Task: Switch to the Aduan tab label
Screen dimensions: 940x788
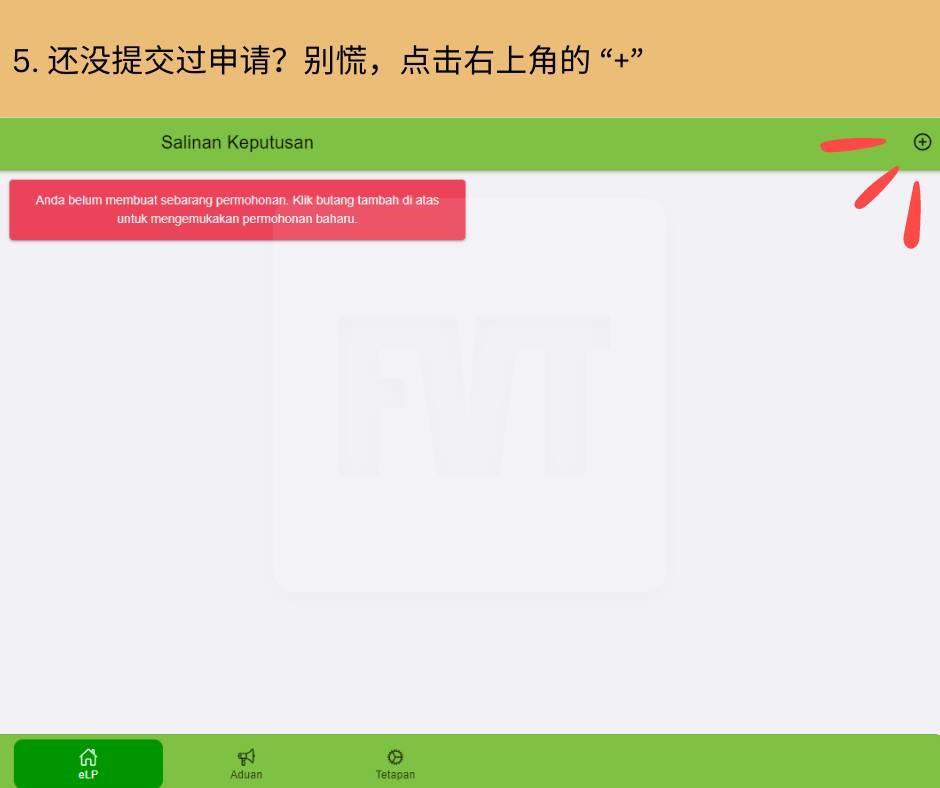Action: 246,775
